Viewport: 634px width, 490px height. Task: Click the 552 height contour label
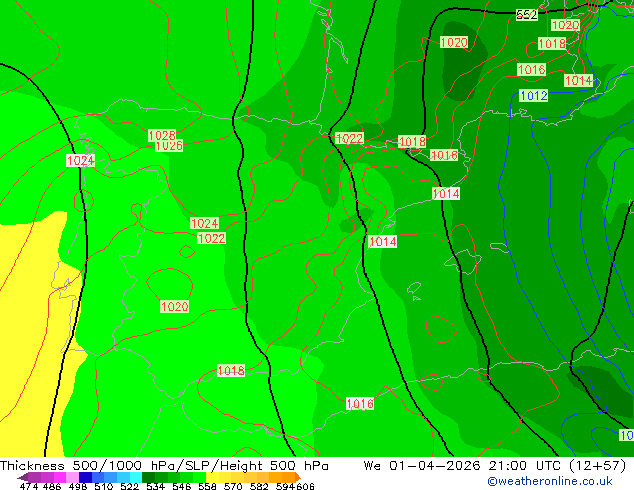click(x=527, y=15)
